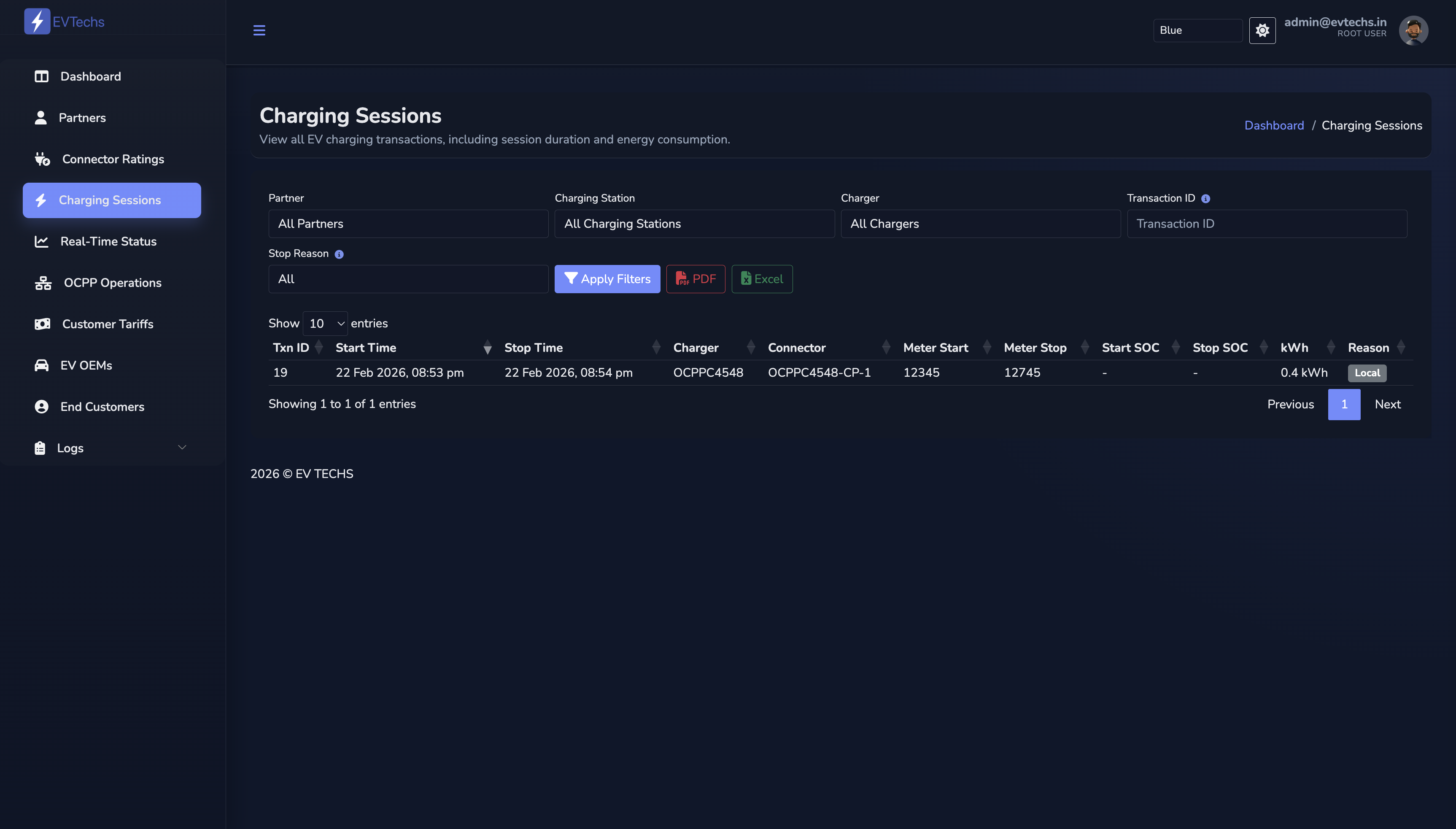Viewport: 1456px width, 829px height.
Task: Go to Real-Time Status page
Action: 108,241
